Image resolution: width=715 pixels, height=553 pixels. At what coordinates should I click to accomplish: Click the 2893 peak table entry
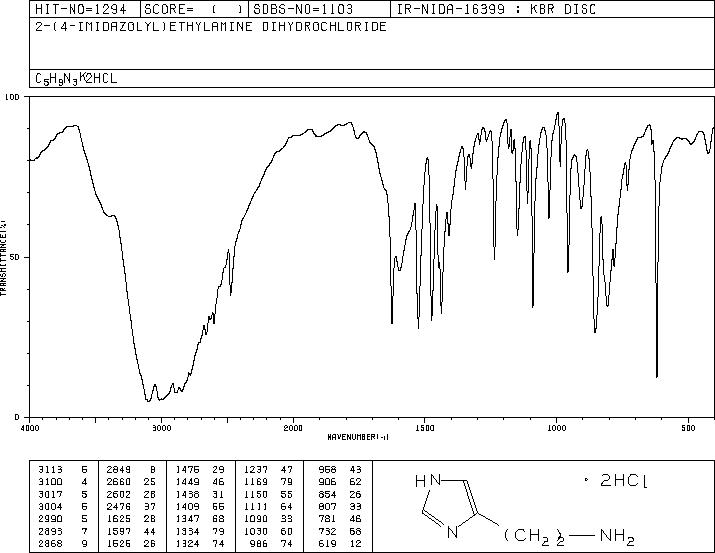click(x=50, y=531)
